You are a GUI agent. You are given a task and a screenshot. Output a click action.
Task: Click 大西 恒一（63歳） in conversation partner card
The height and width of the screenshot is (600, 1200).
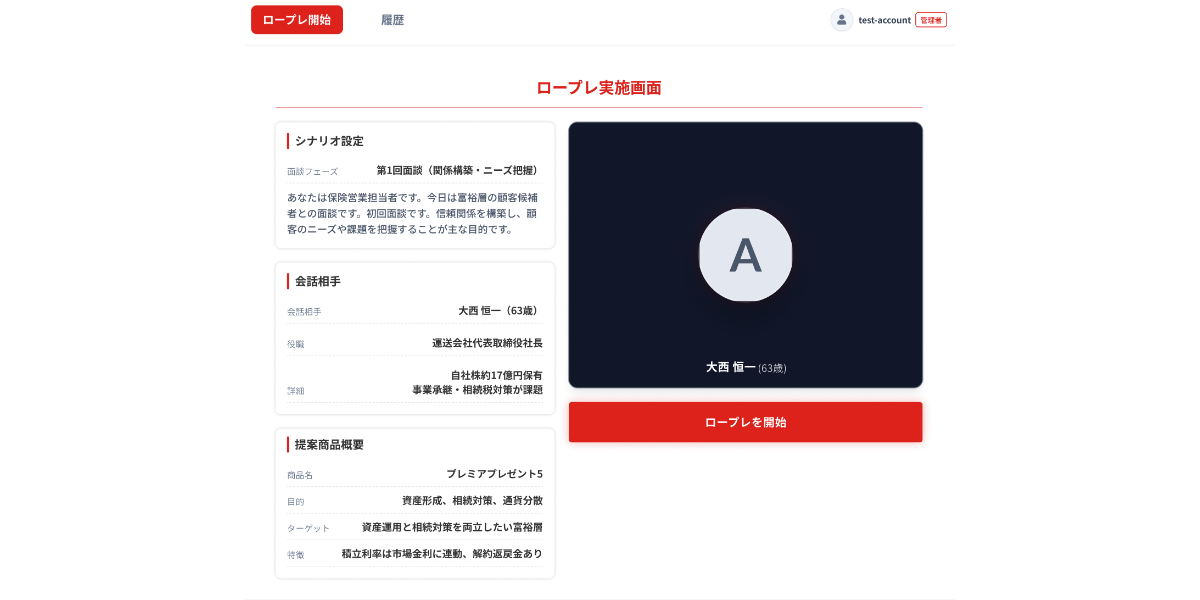(500, 311)
